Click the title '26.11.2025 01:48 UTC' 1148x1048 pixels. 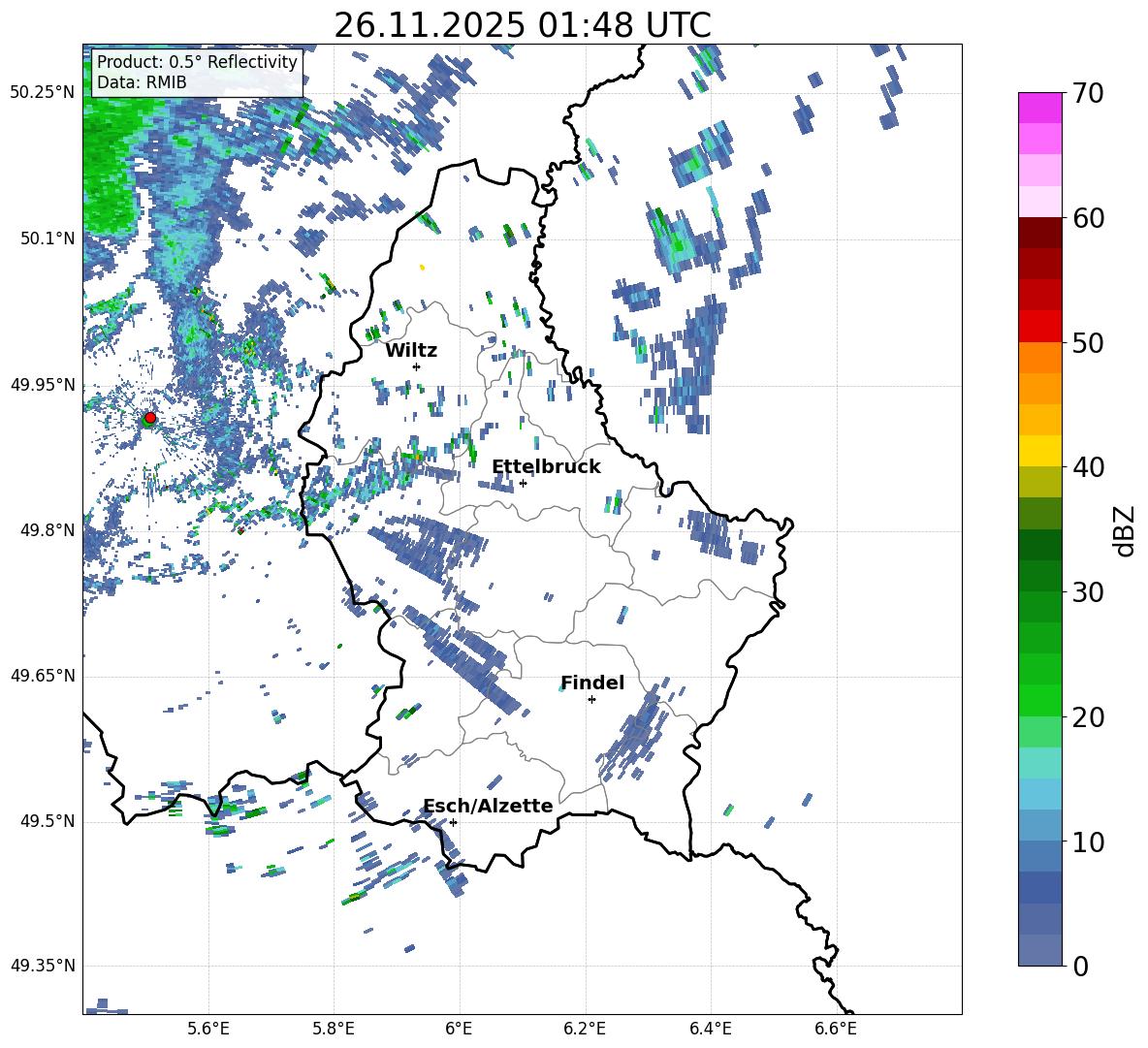(522, 25)
